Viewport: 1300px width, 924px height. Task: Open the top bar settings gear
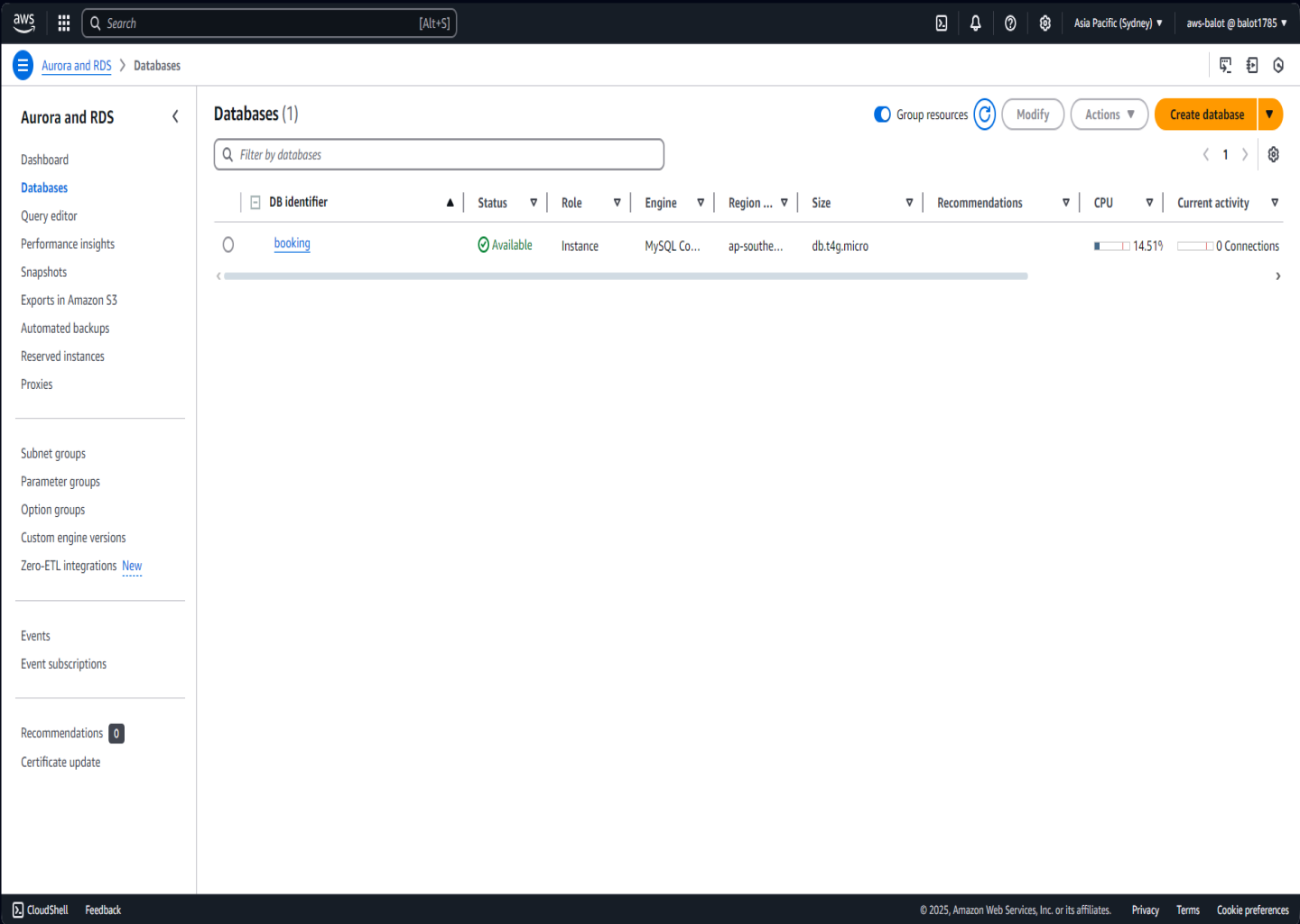point(1045,23)
